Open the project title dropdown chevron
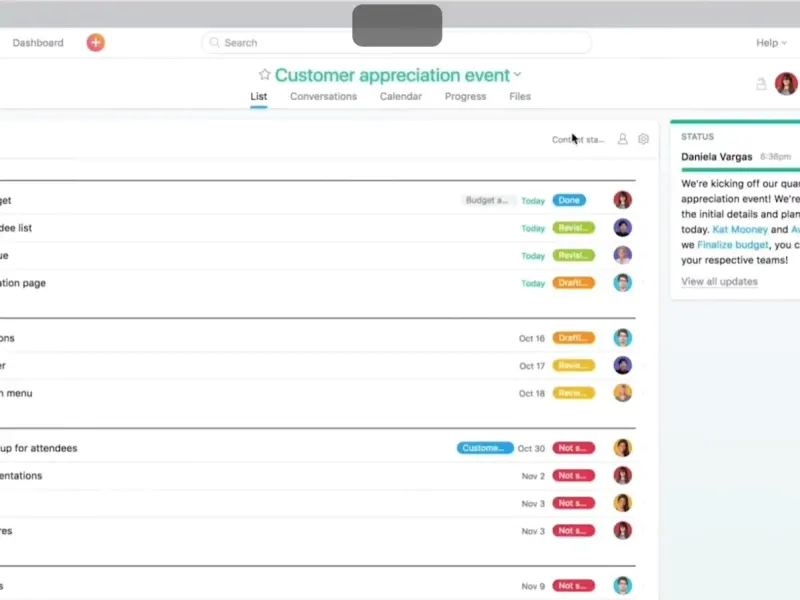Viewport: 800px width, 600px height. coord(518,75)
